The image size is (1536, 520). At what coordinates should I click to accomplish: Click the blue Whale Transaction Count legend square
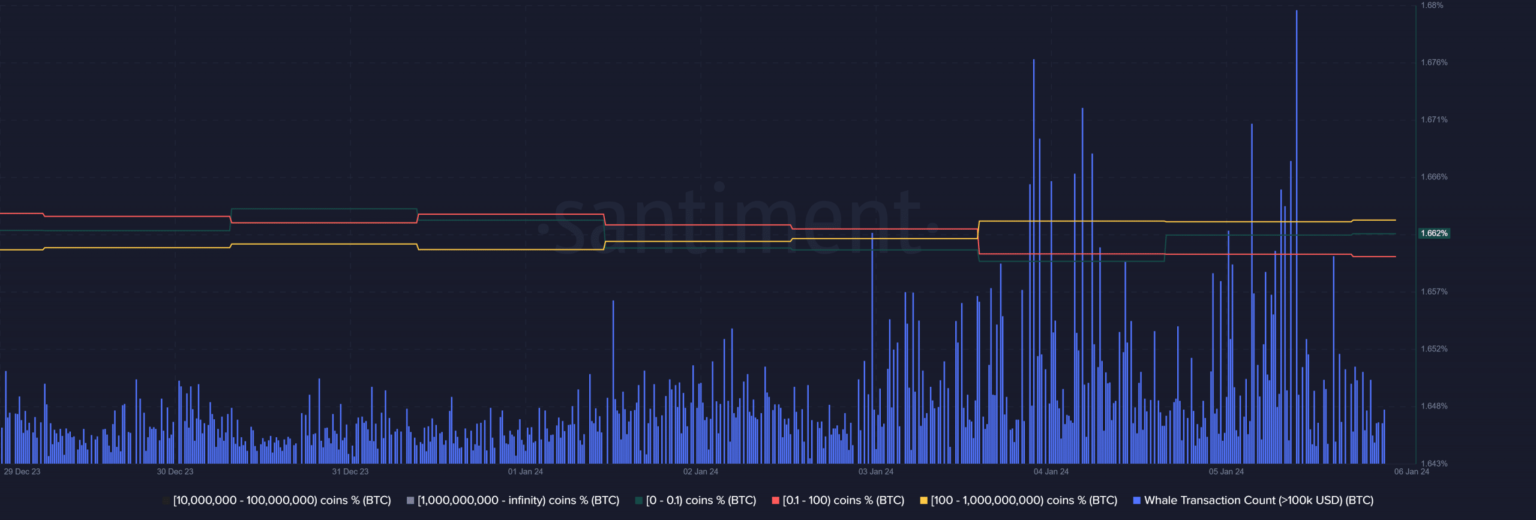pyautogui.click(x=1137, y=500)
